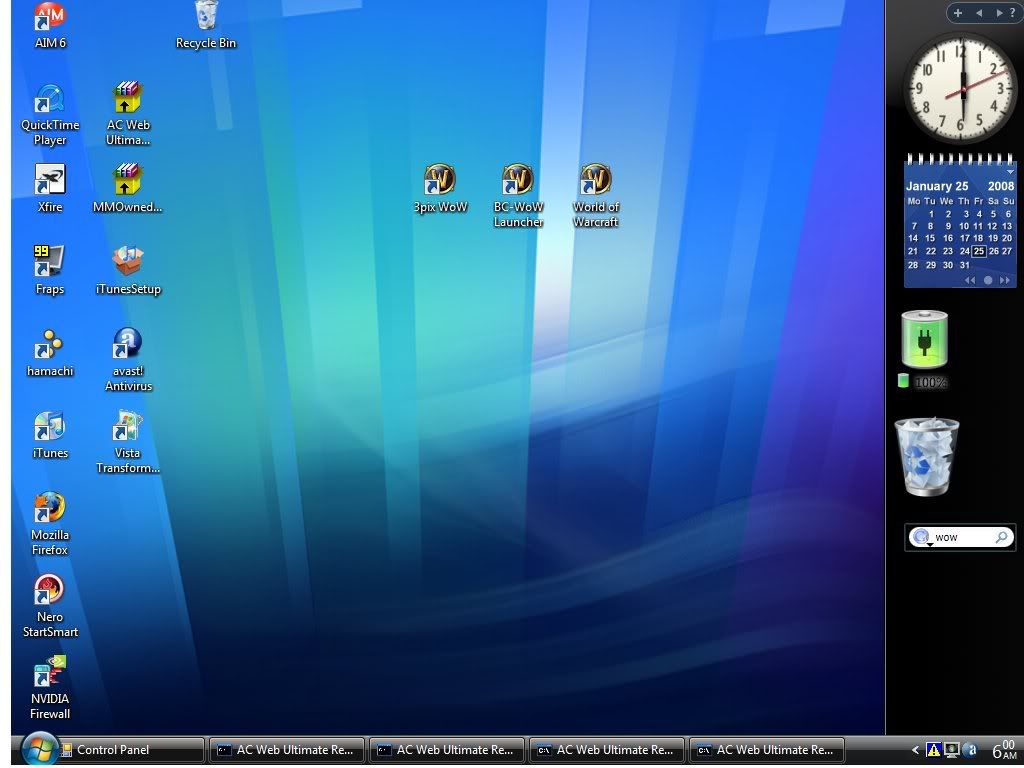Select the BC-WoW Launcher shortcut
Image resolution: width=1024 pixels, height=768 pixels.
coord(519,197)
